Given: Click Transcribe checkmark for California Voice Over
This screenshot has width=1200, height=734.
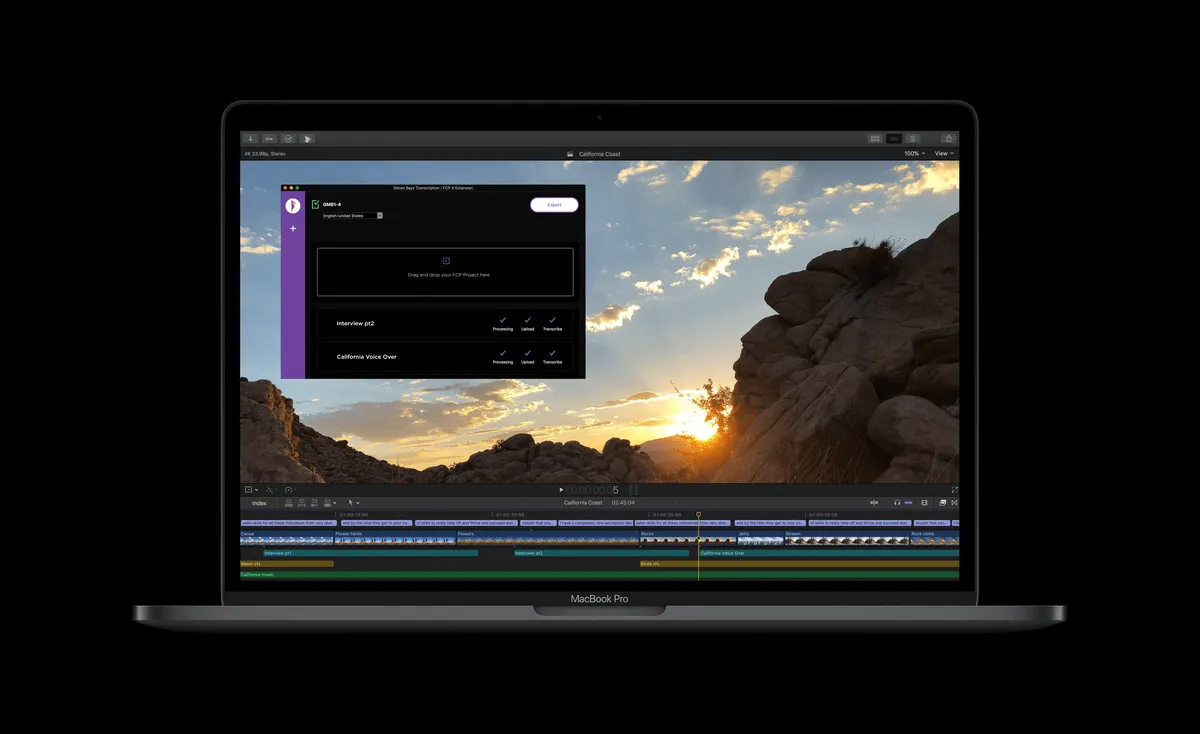Looking at the screenshot, I should (552, 353).
